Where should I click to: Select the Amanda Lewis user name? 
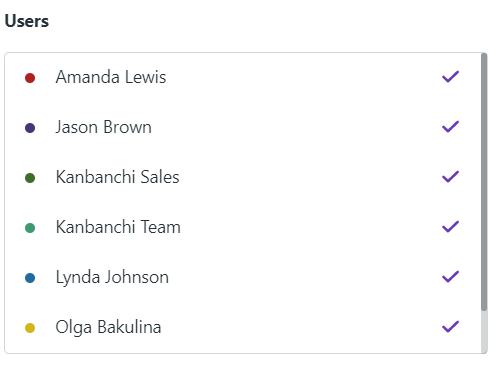coord(111,77)
